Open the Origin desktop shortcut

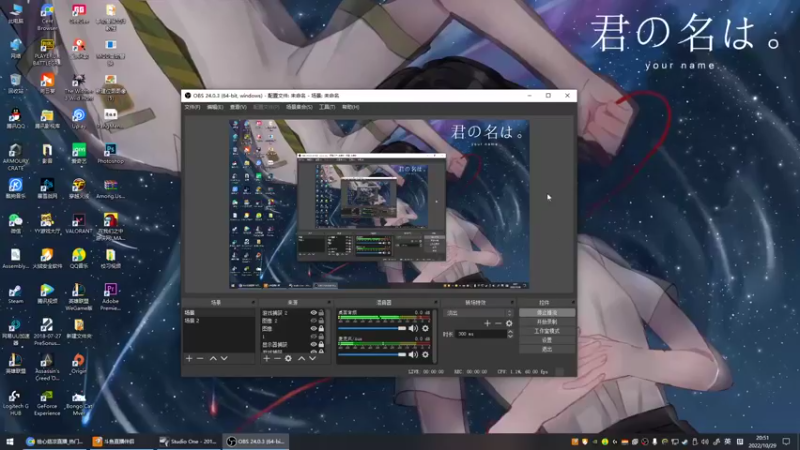79,363
